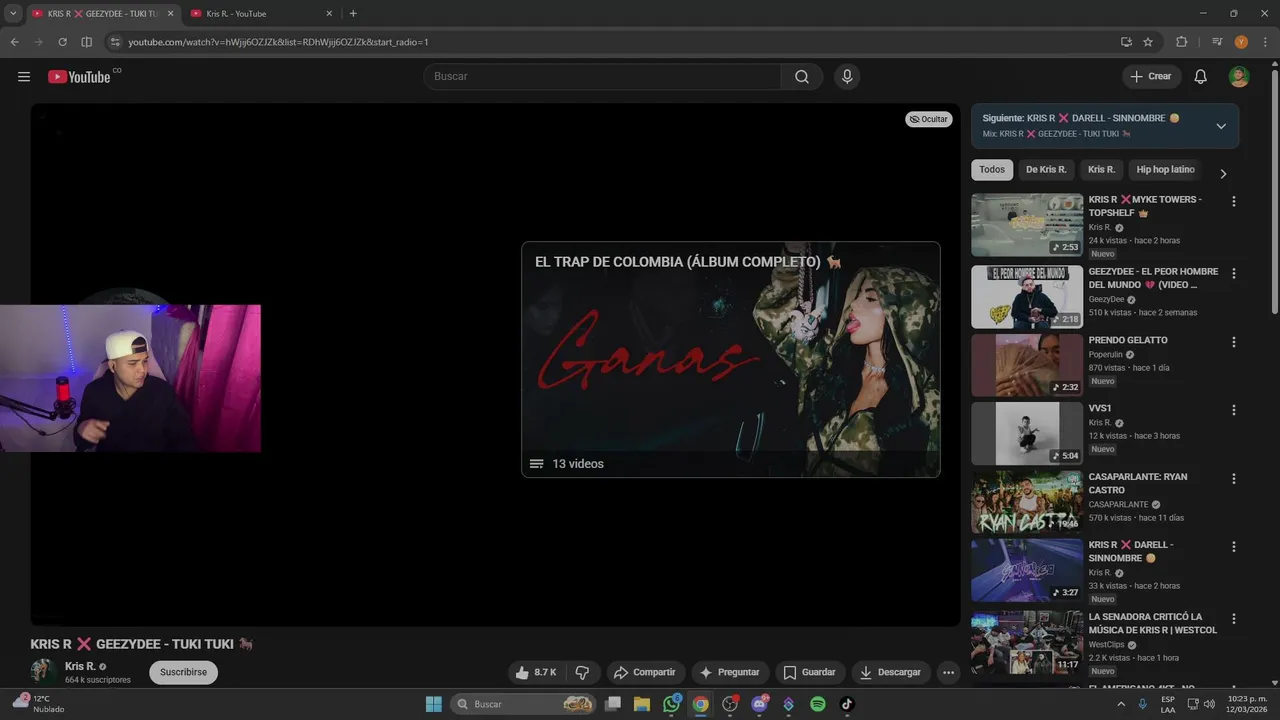Show hidden system tray icons
This screenshot has height=720, width=1280.
click(x=1119, y=704)
